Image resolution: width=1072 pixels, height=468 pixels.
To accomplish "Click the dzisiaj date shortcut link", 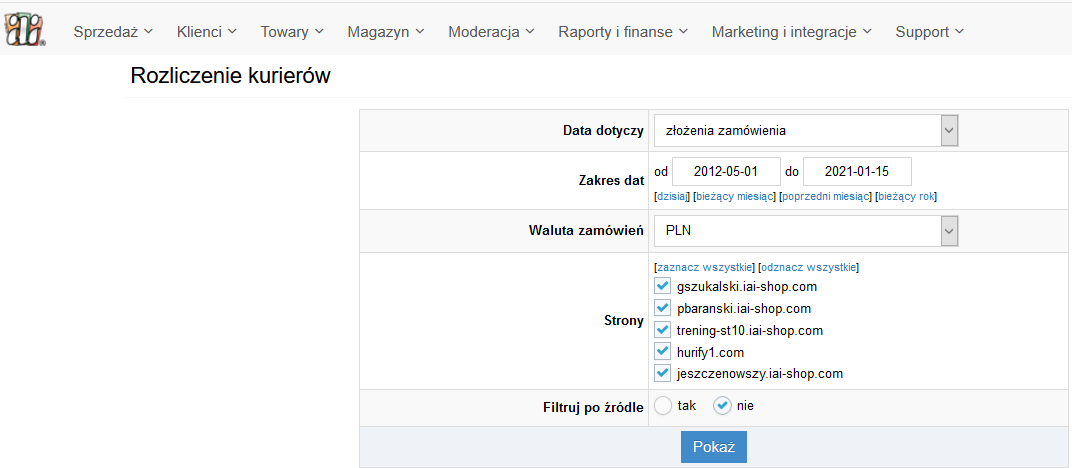I will pos(671,197).
